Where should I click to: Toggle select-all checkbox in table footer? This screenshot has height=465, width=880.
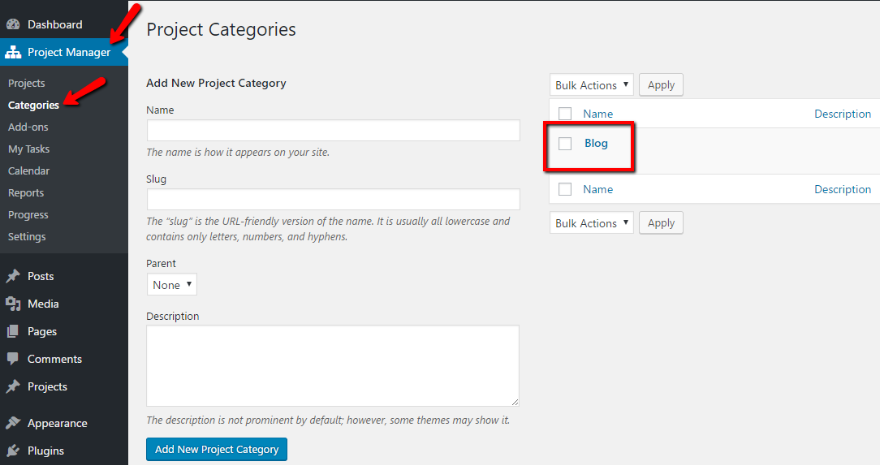pos(565,189)
